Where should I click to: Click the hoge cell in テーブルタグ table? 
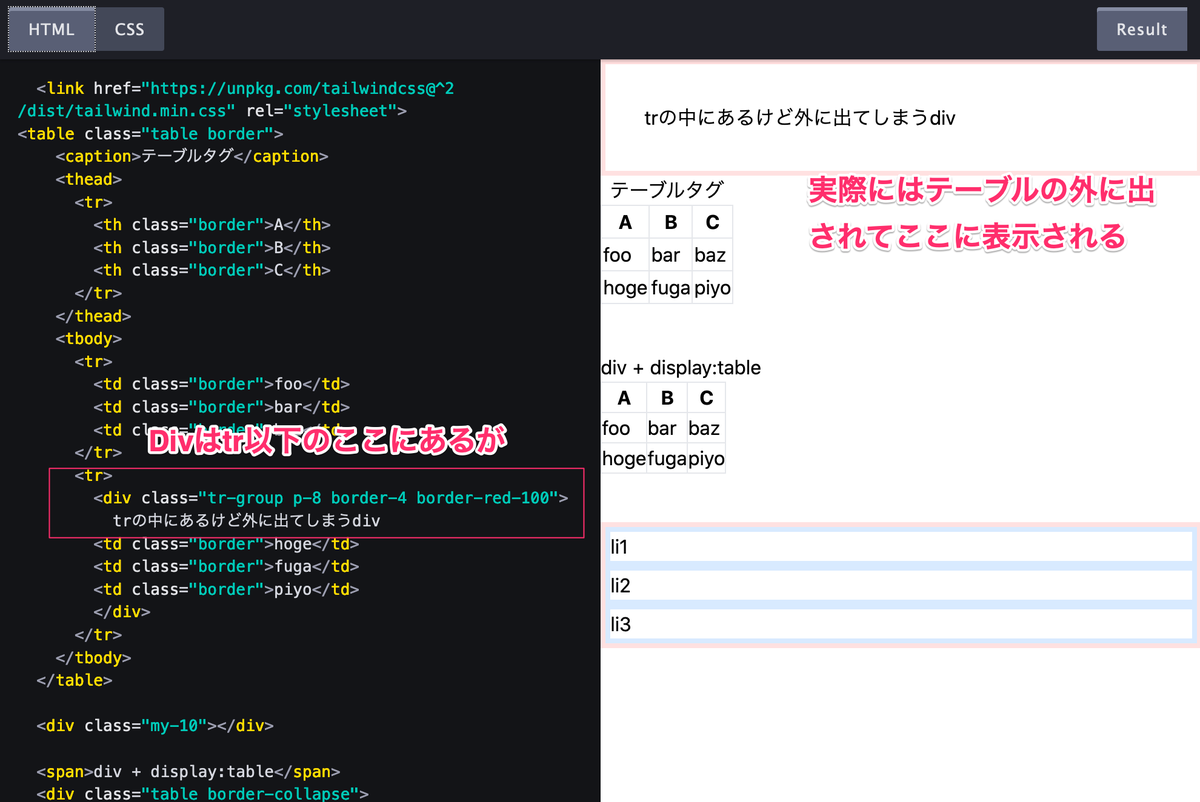tap(625, 288)
